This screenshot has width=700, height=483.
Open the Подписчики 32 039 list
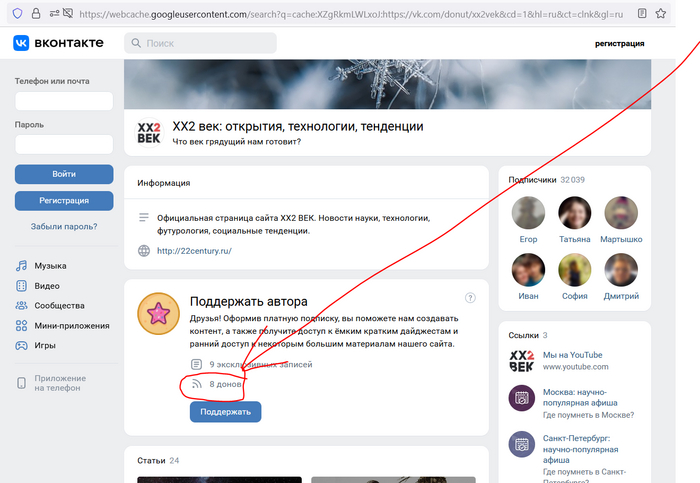tap(546, 179)
